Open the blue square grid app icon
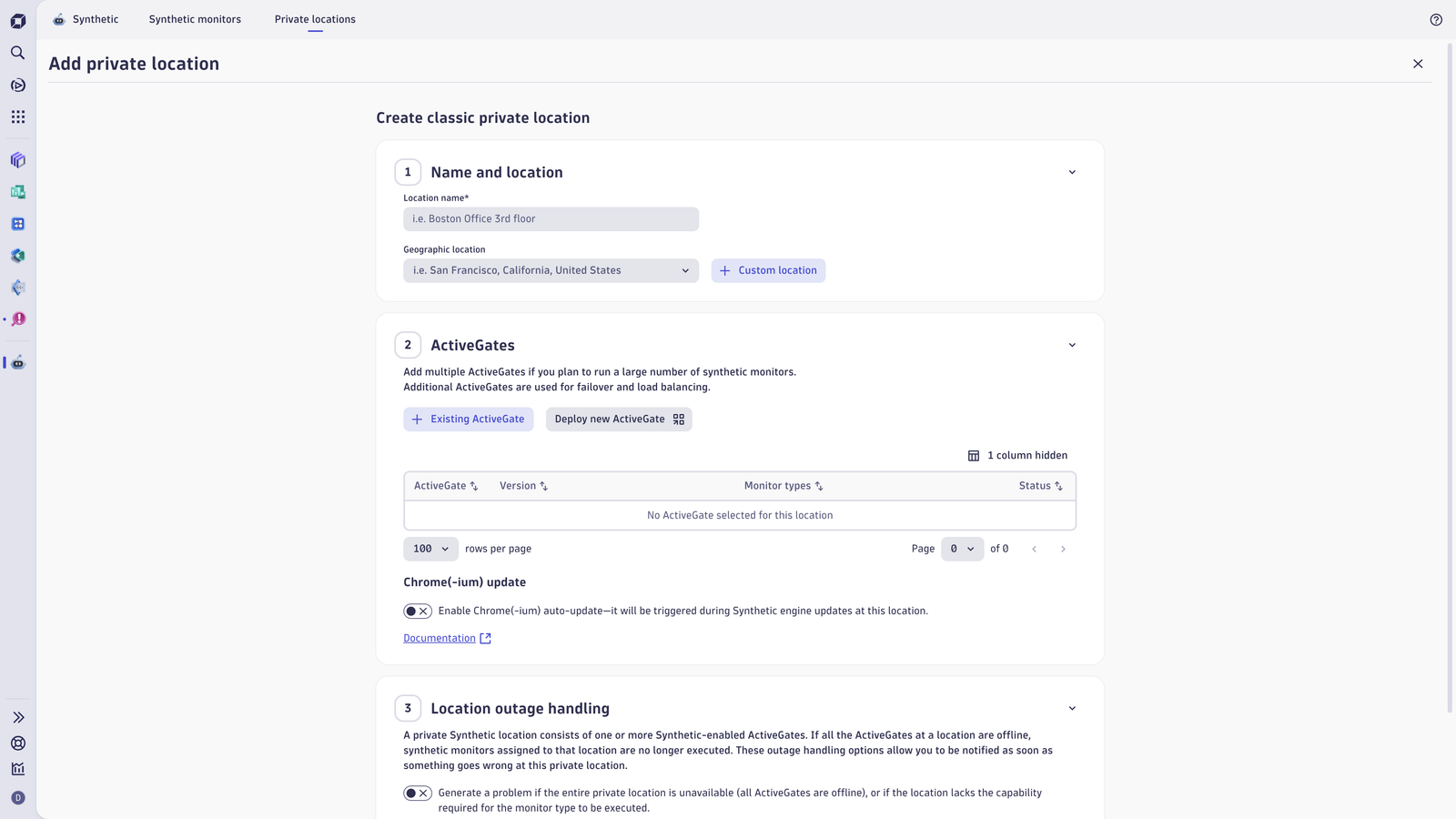Viewport: 1456px width, 819px height. tap(18, 224)
